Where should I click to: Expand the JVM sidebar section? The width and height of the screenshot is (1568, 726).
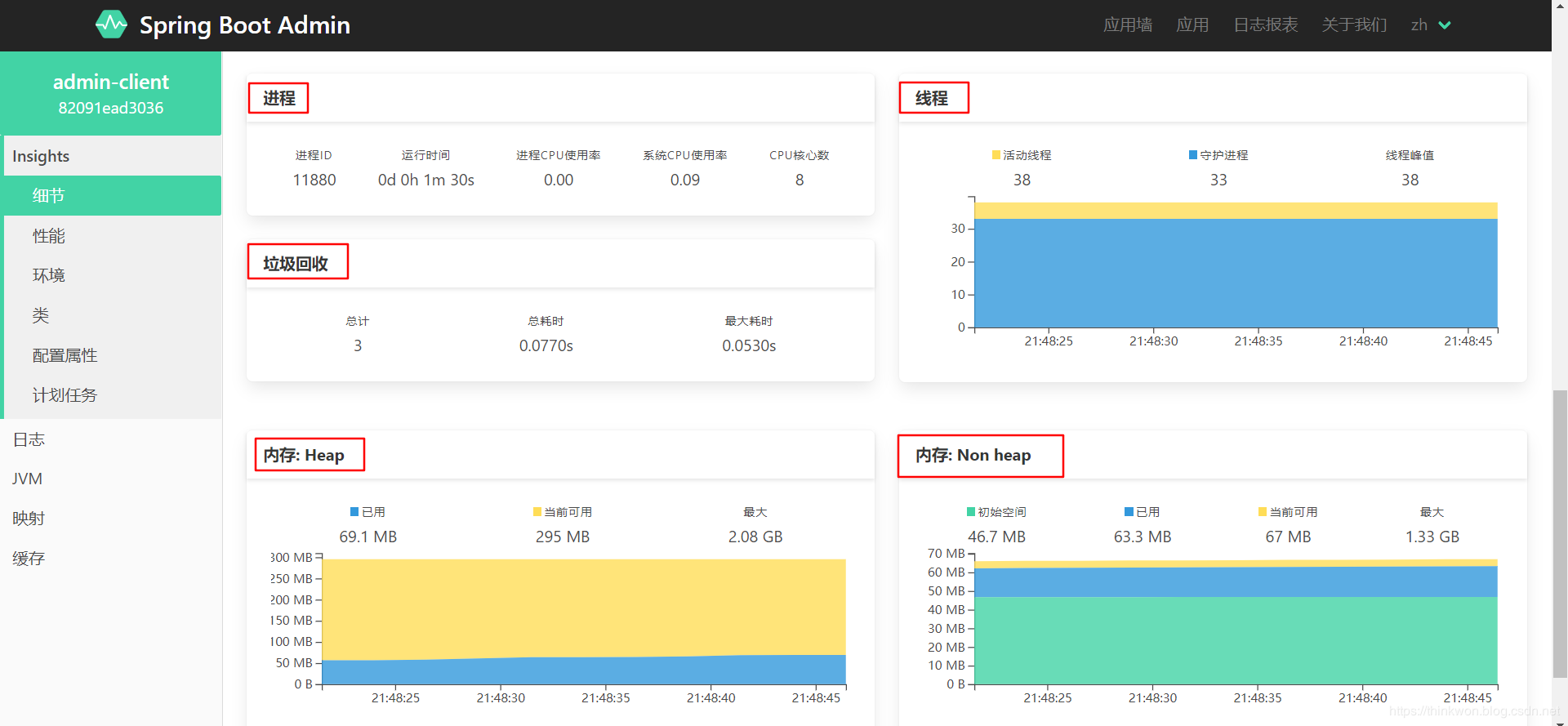point(28,479)
